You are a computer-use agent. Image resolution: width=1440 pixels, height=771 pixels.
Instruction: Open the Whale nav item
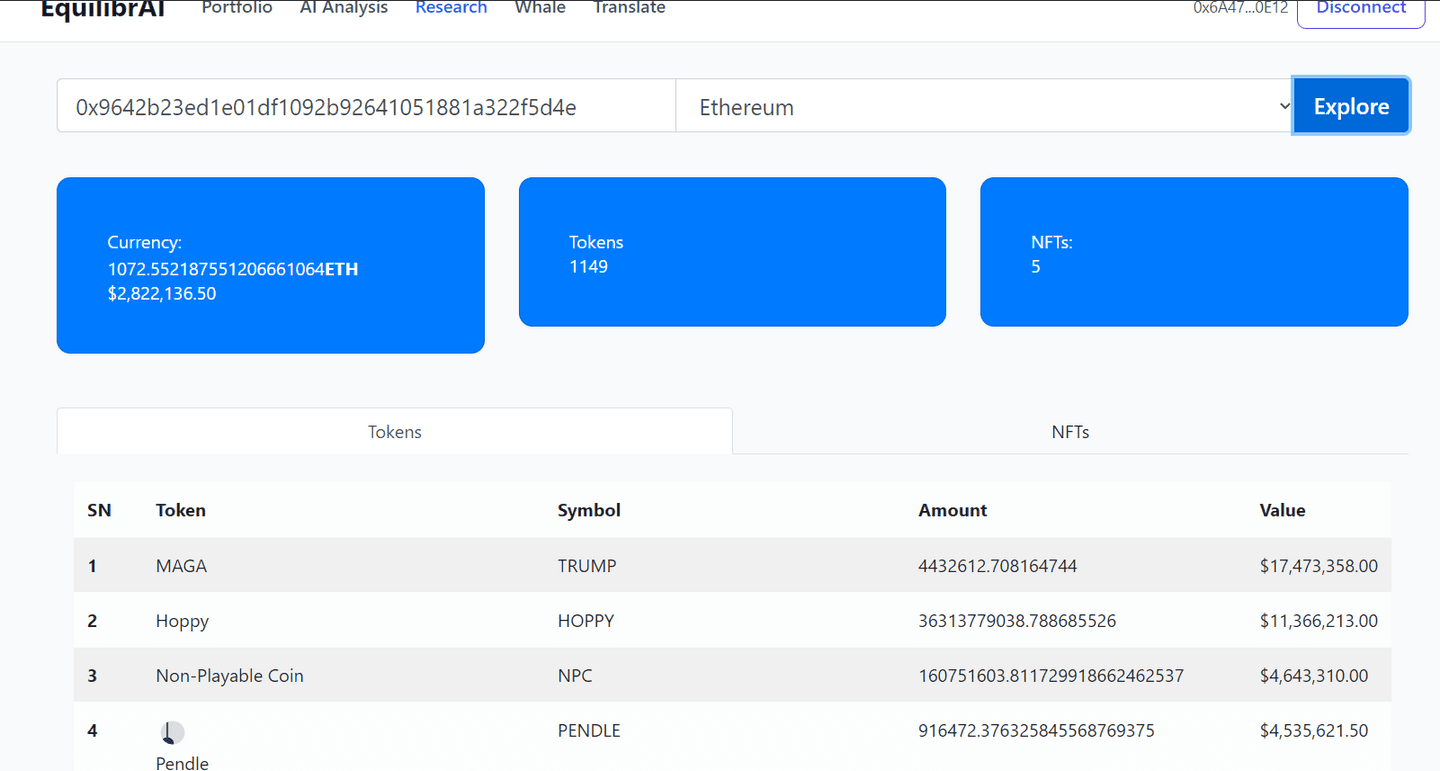pos(540,8)
